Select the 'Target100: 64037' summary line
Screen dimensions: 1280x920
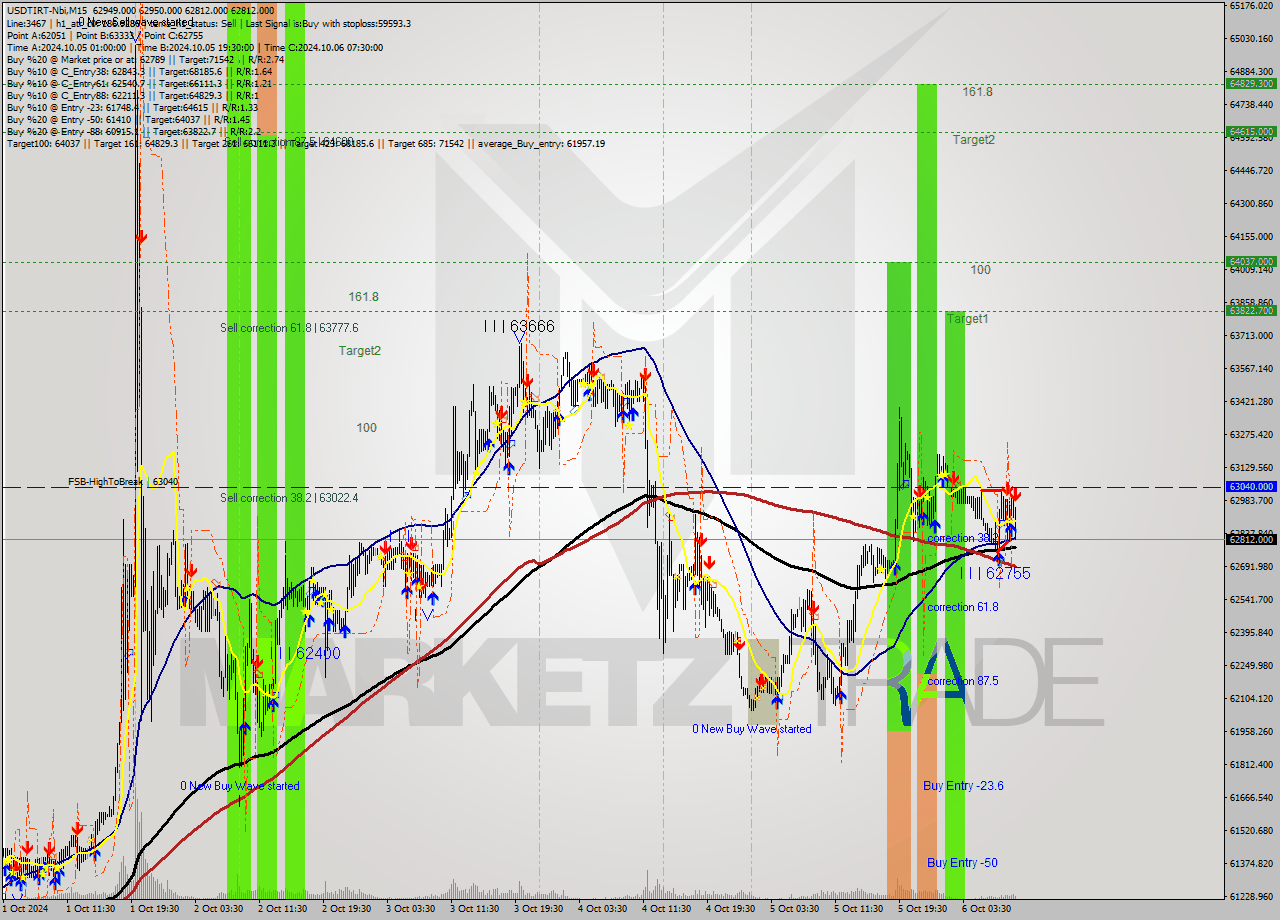click(305, 143)
